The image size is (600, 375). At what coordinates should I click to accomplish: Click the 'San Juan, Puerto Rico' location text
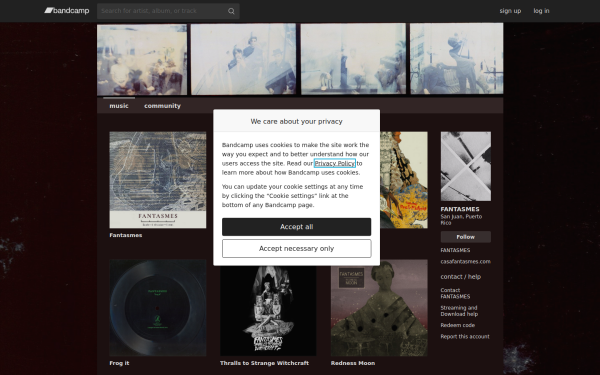point(461,220)
